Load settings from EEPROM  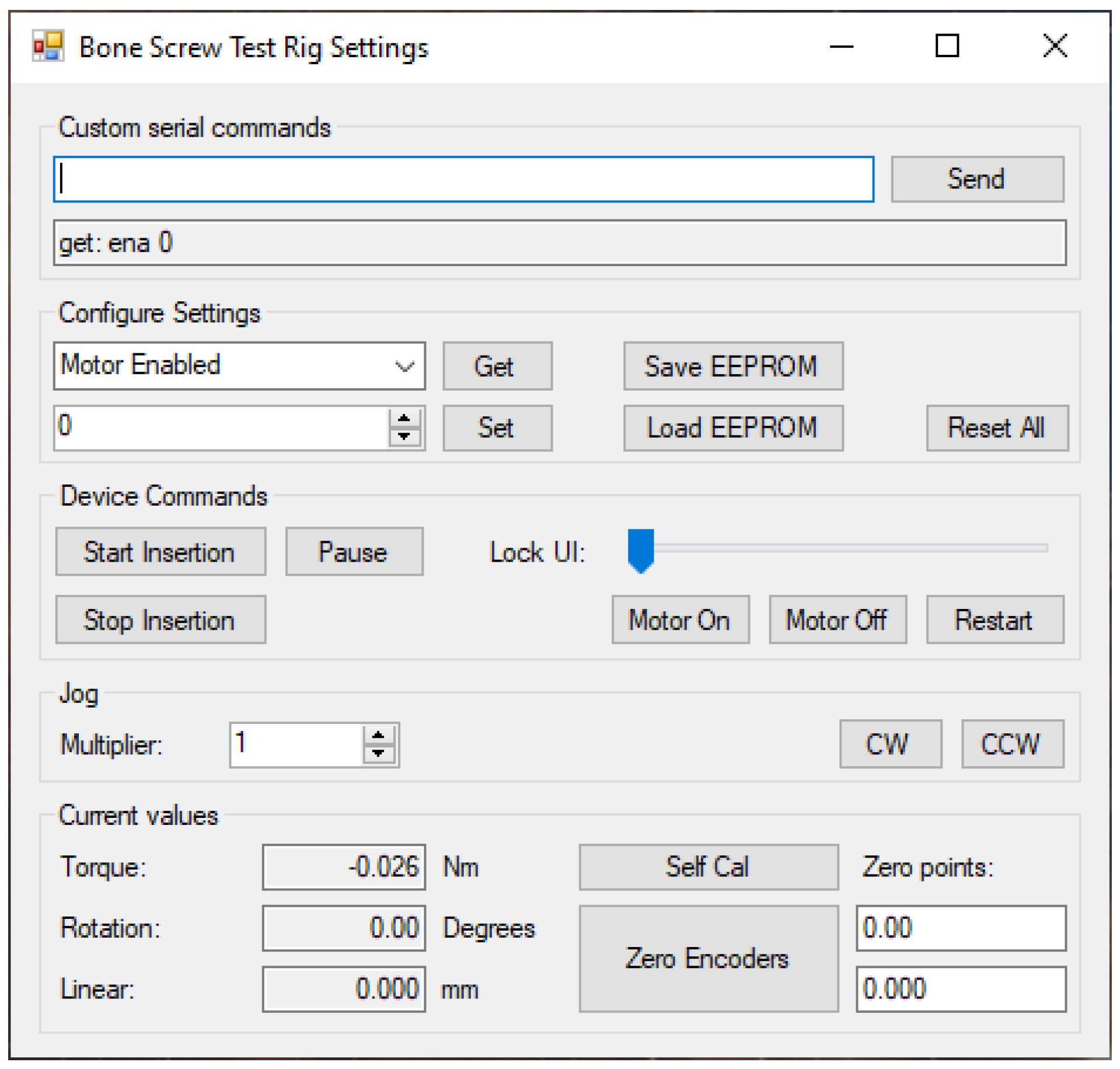pos(732,428)
